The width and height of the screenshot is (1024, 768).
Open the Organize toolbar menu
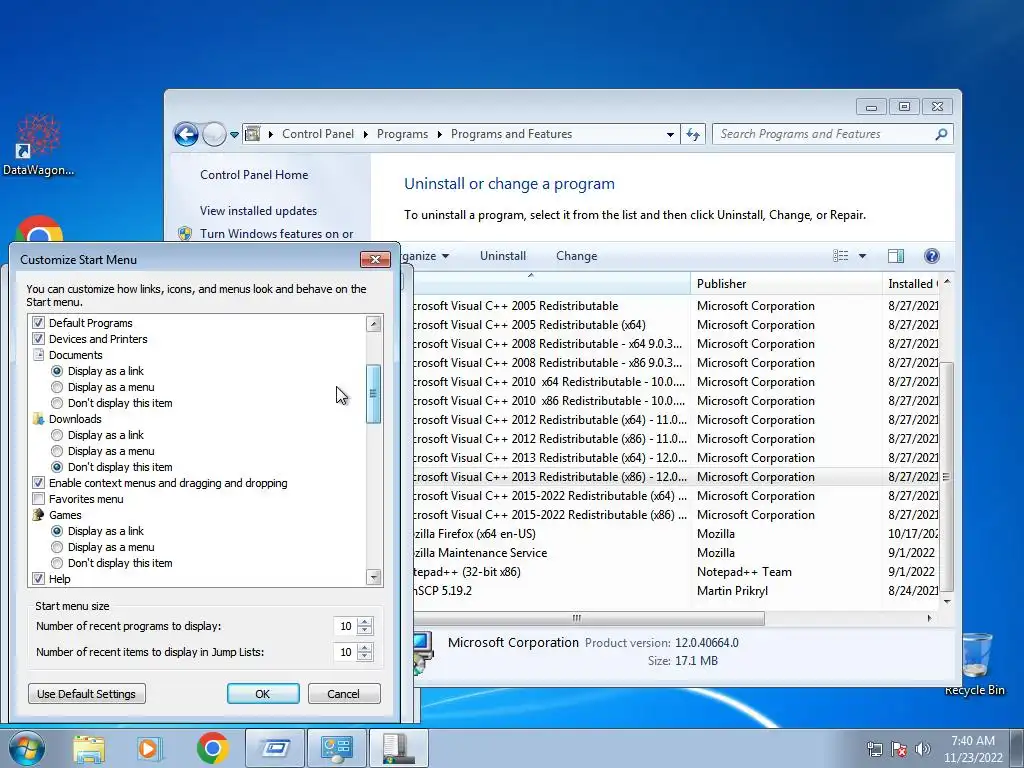(x=426, y=256)
